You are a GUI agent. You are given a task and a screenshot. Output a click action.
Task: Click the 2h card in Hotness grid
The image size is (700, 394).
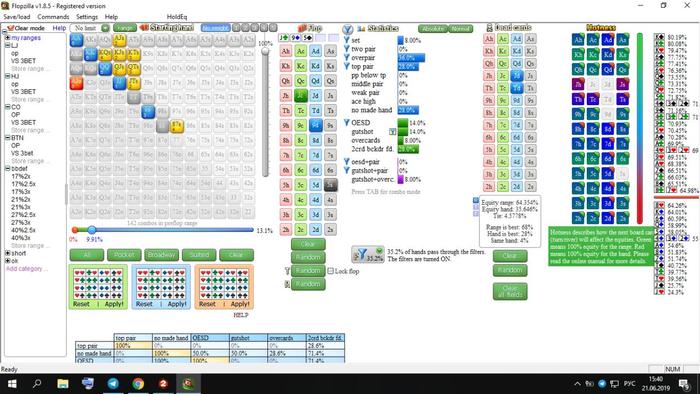pos(578,218)
